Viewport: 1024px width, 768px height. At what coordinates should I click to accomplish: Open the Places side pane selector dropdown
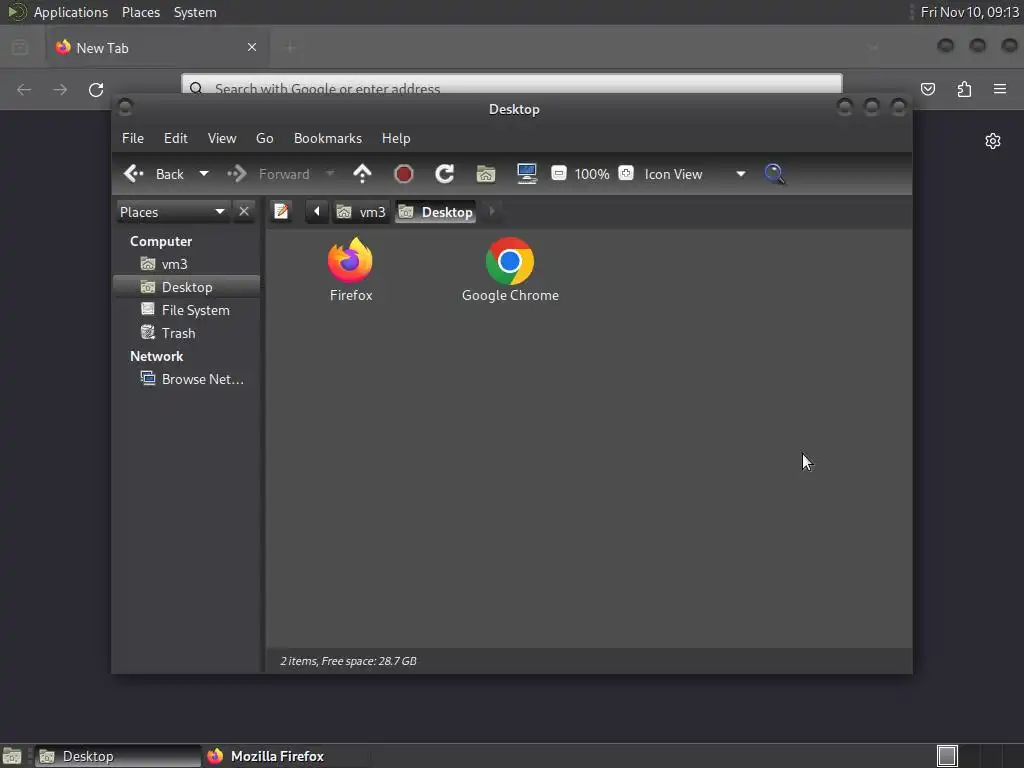point(172,212)
